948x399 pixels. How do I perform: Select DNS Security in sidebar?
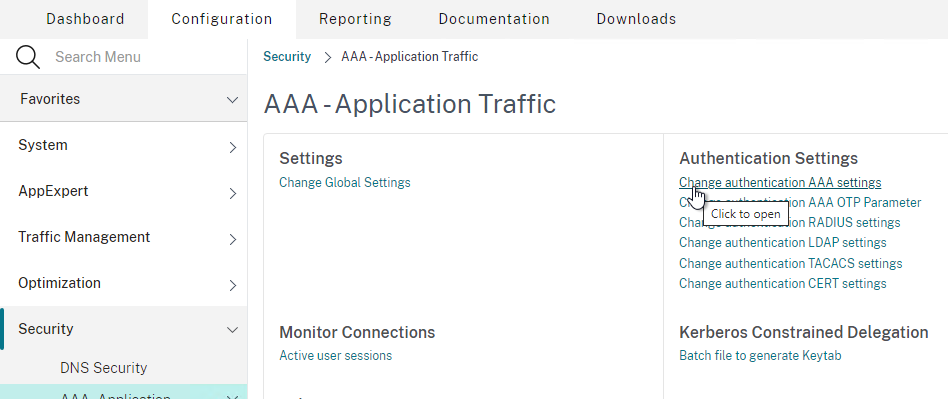(103, 368)
